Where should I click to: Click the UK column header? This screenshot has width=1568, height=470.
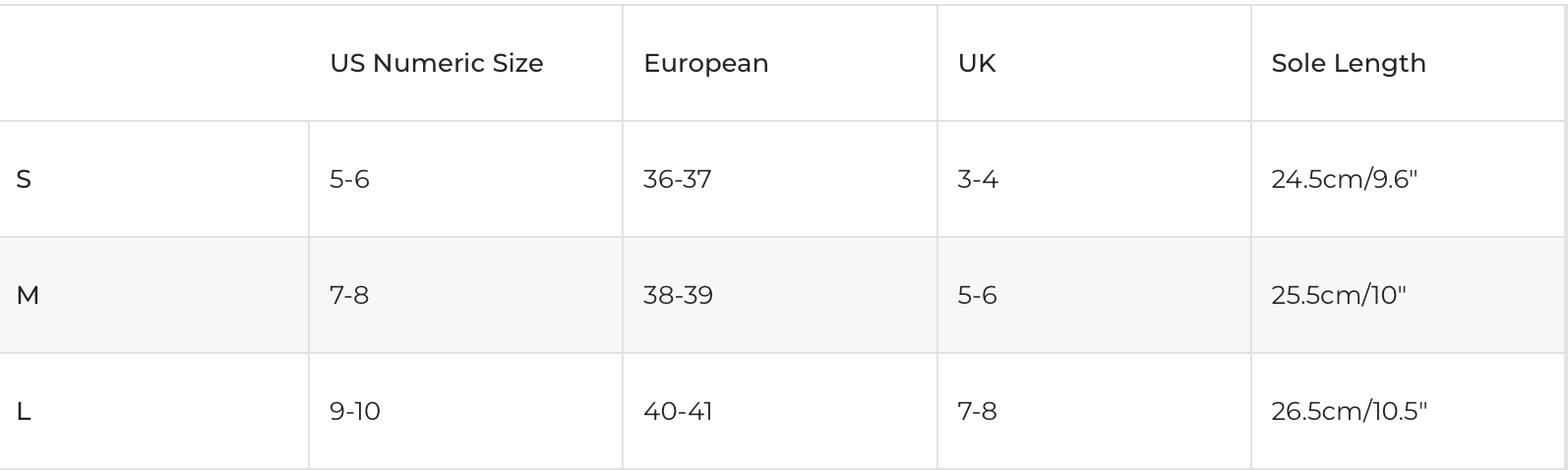977,64
